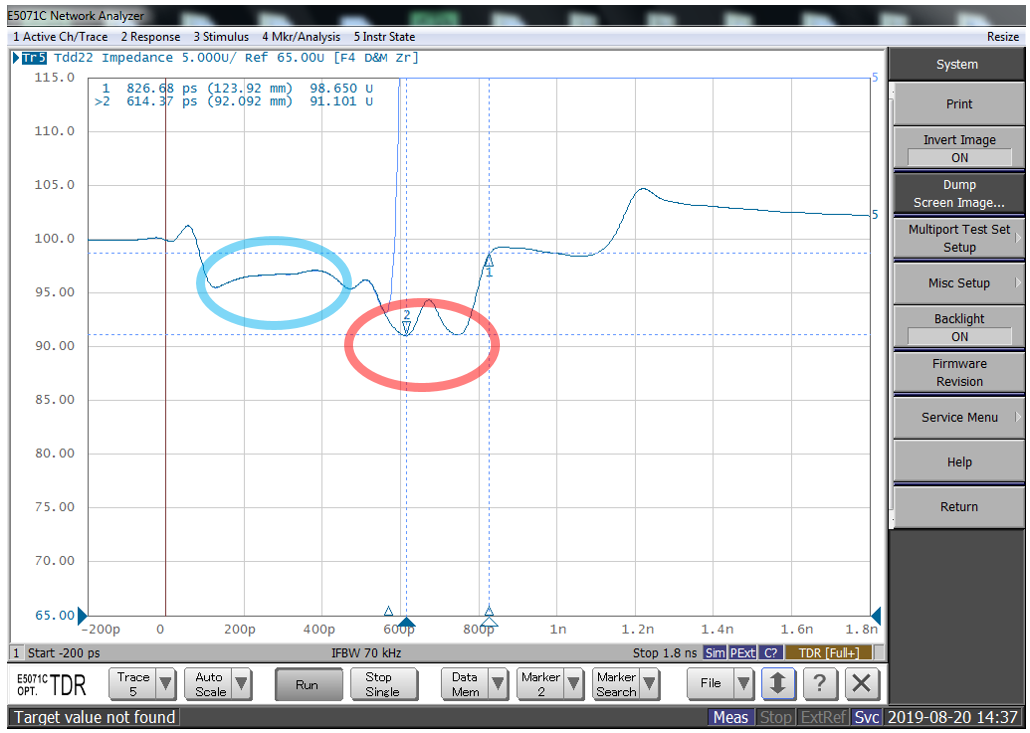
Task: Click the Print softkey
Action: point(958,104)
